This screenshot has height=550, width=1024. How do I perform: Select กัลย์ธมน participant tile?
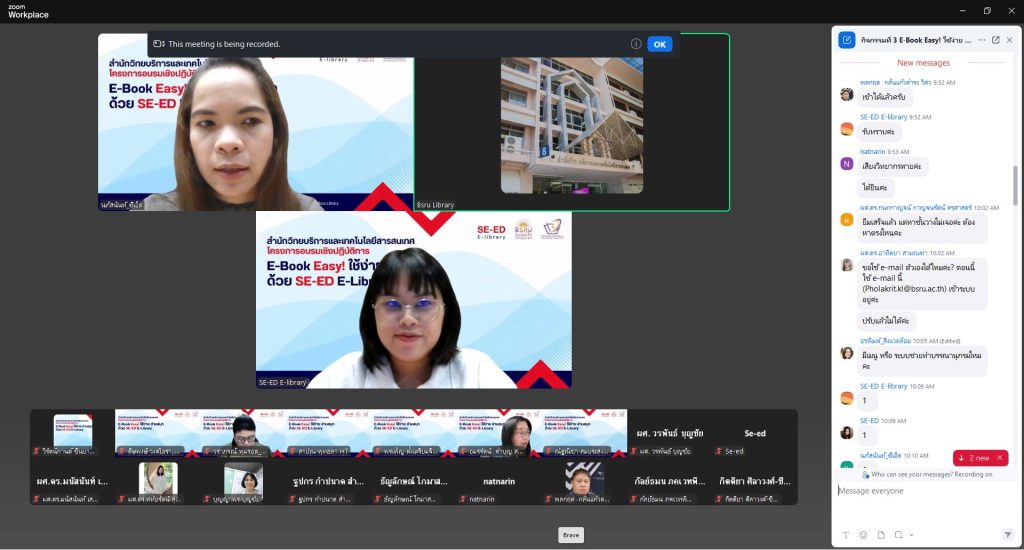coord(670,483)
